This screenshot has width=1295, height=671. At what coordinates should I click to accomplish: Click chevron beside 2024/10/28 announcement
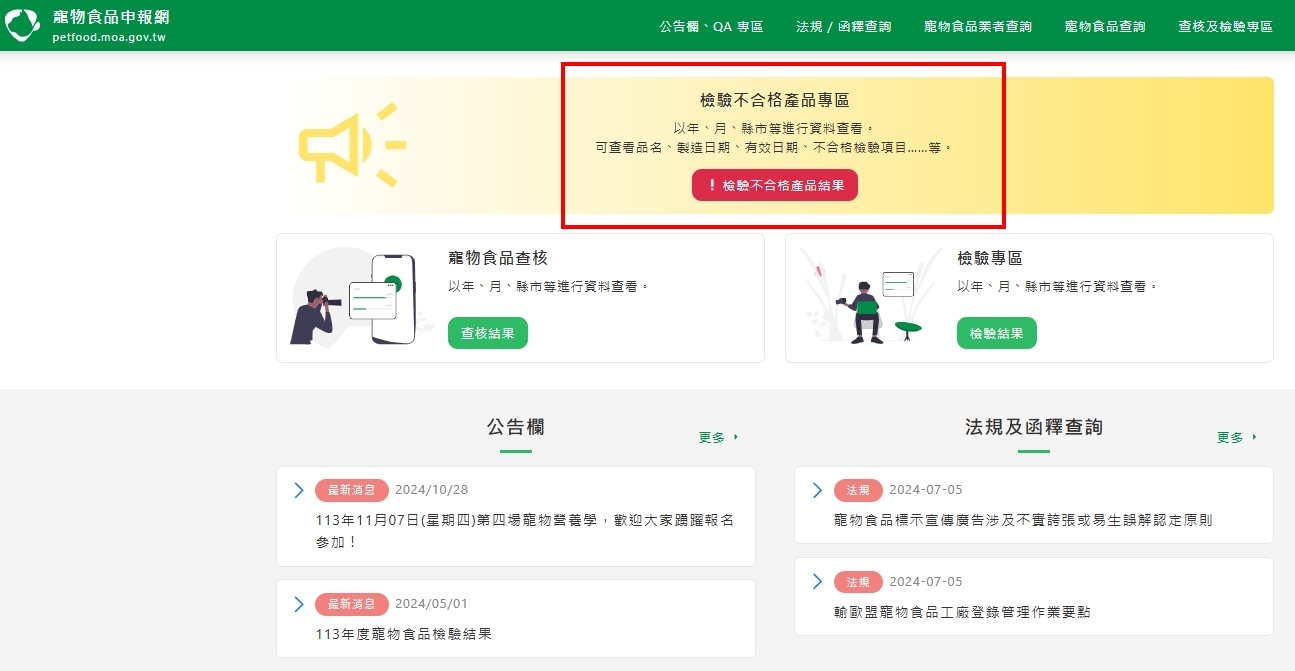(298, 490)
